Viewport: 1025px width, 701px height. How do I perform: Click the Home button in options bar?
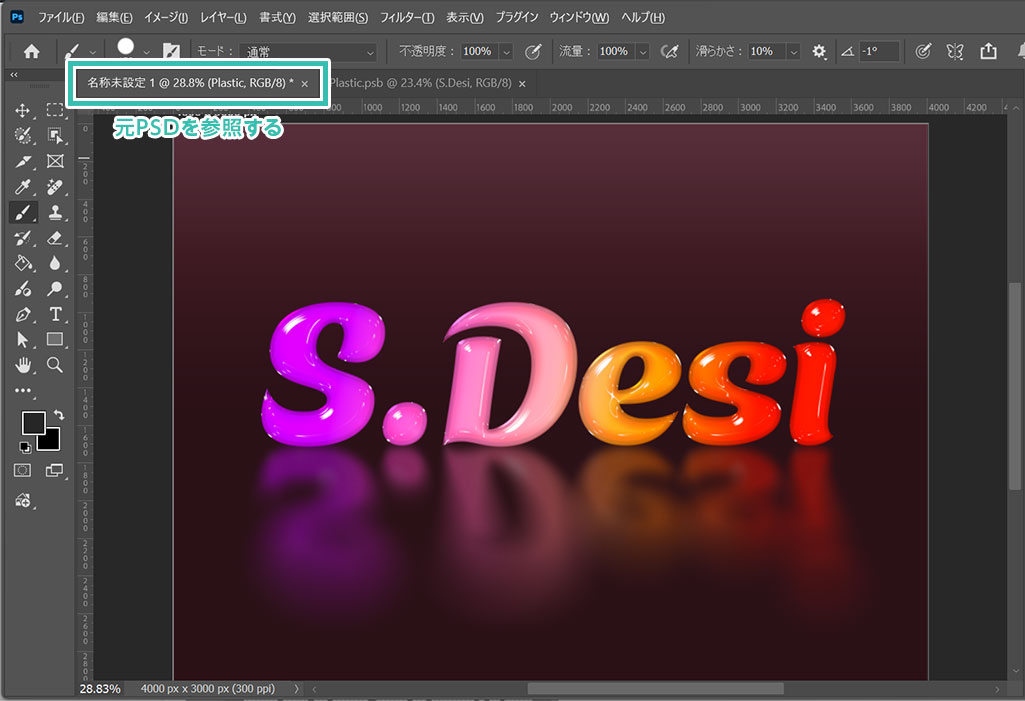point(32,51)
